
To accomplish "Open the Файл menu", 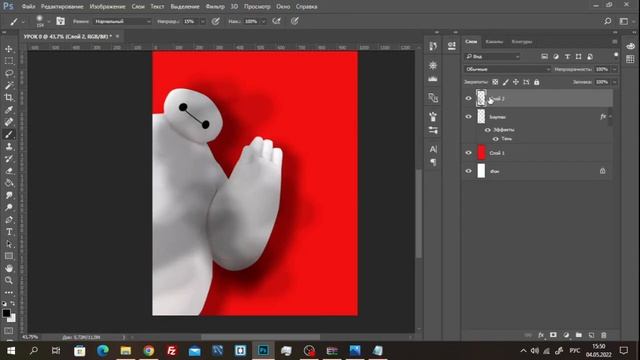I will click(x=28, y=7).
